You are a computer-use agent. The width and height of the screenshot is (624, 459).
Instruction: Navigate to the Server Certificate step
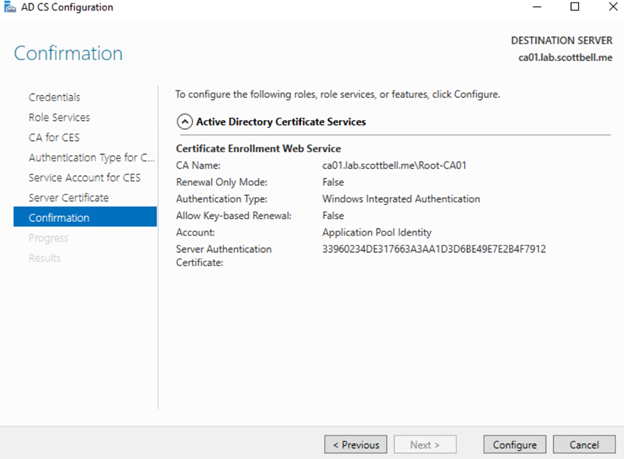point(68,197)
